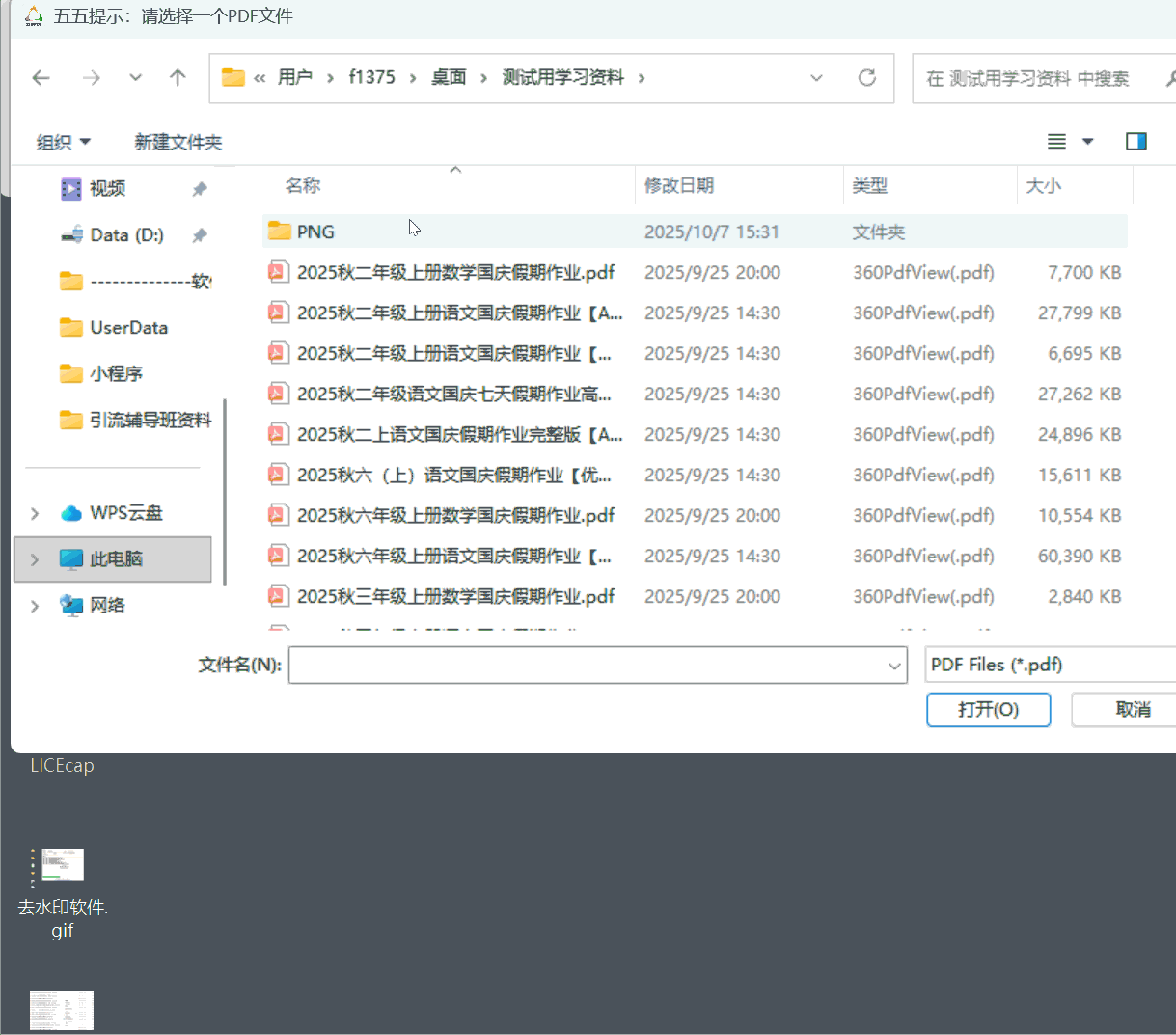Click the list view icon near the top right
This screenshot has width=1176, height=1035.
(1054, 141)
